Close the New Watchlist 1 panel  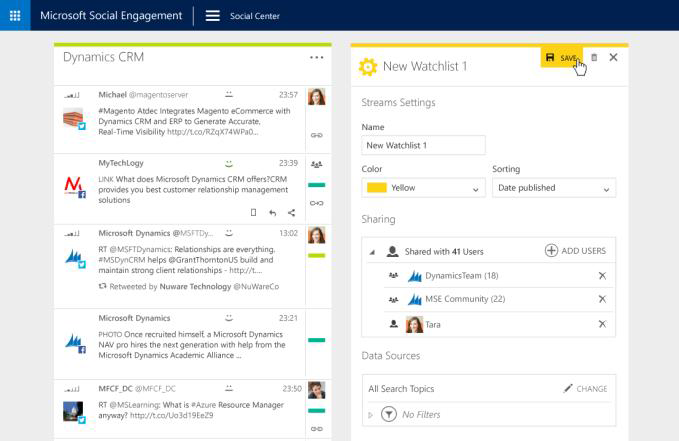(x=613, y=58)
